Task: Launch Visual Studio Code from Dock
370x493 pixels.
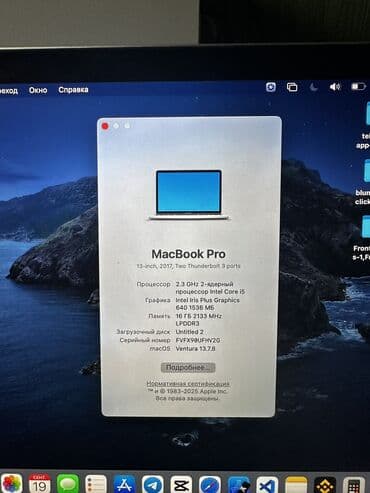Action: (267, 484)
